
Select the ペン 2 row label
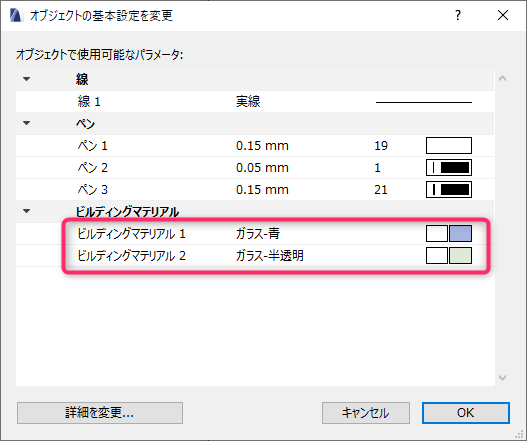92,167
